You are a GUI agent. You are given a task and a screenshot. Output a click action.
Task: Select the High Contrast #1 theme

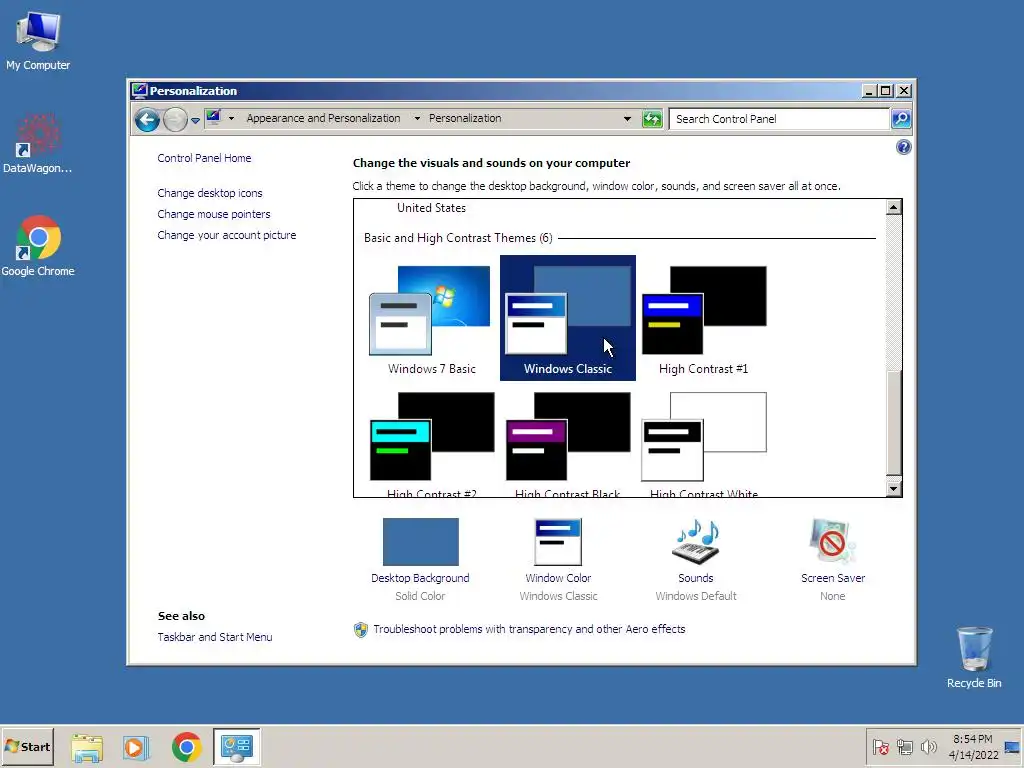[x=703, y=319]
